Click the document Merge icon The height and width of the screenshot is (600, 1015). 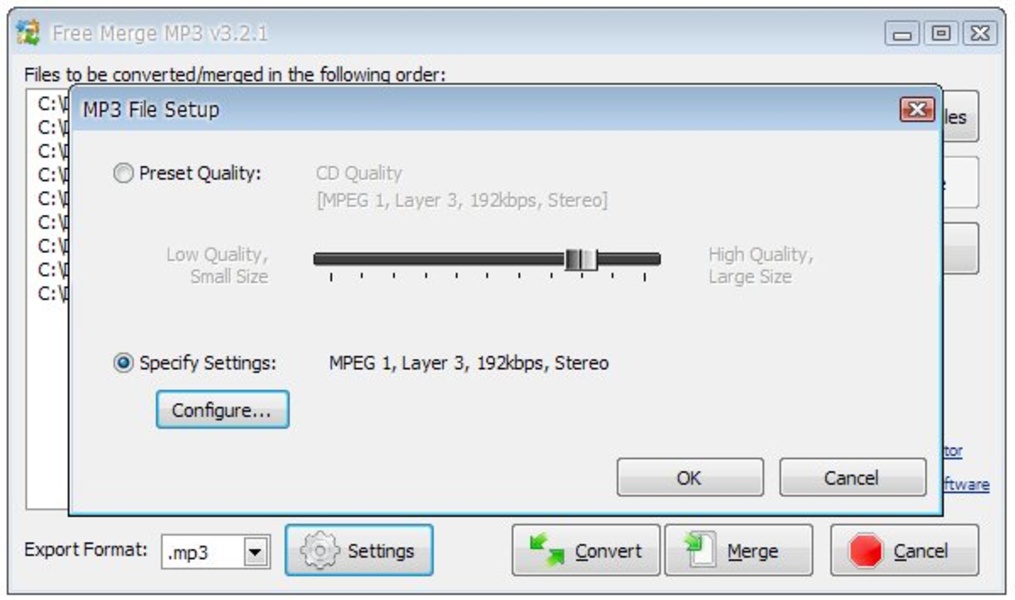point(701,549)
